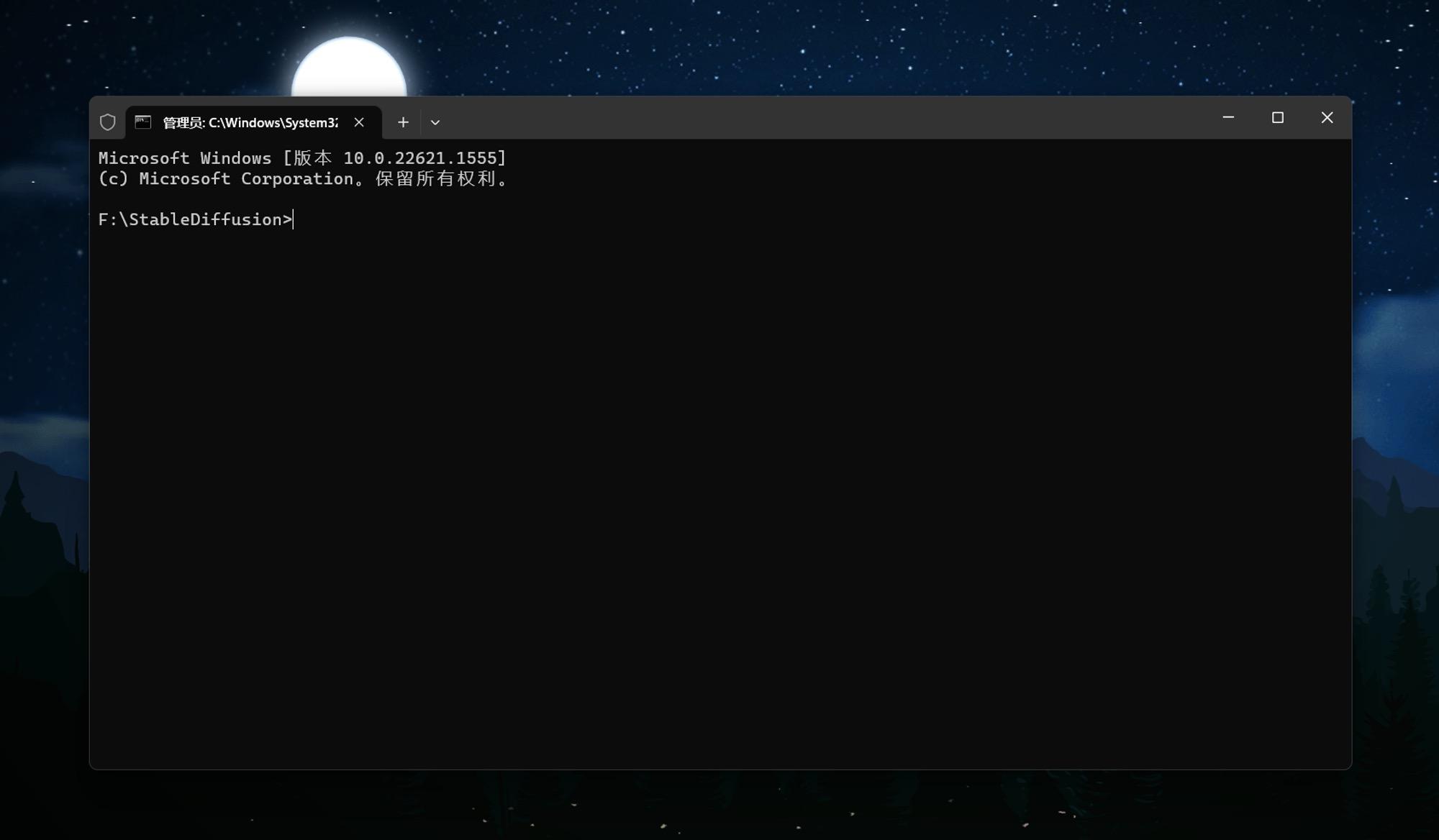This screenshot has width=1439, height=840.
Task: Close the 管理员 C:\Windows\System32 tab
Action: (x=359, y=122)
